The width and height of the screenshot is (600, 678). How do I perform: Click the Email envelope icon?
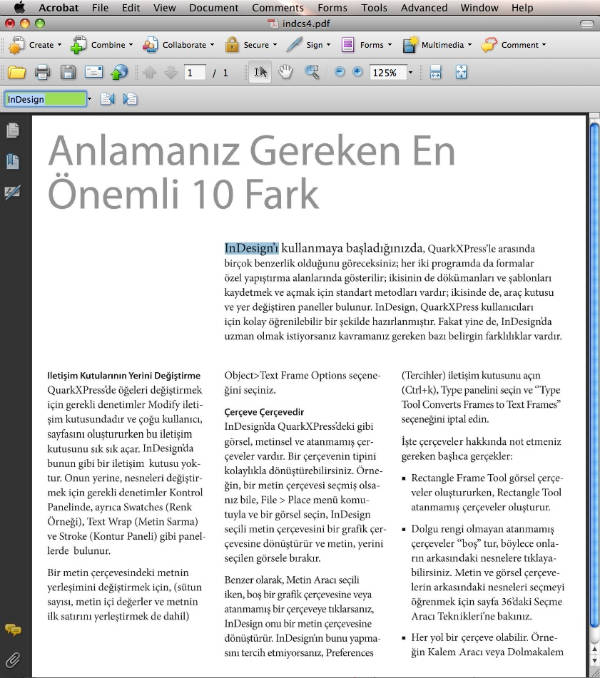[94, 72]
